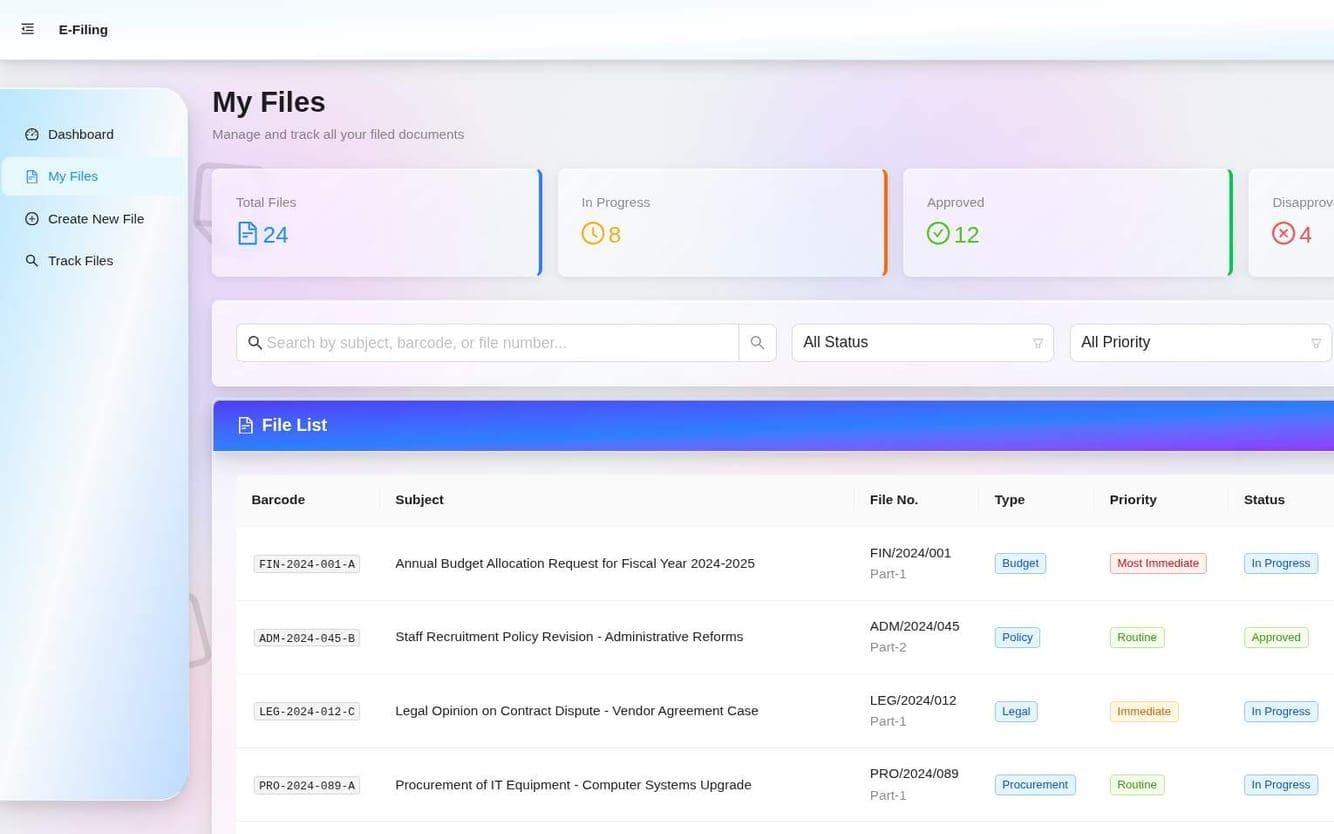Screen dimensions: 1334x834
Task: Open Dashboard from the sidebar menu
Action: click(94, 134)
